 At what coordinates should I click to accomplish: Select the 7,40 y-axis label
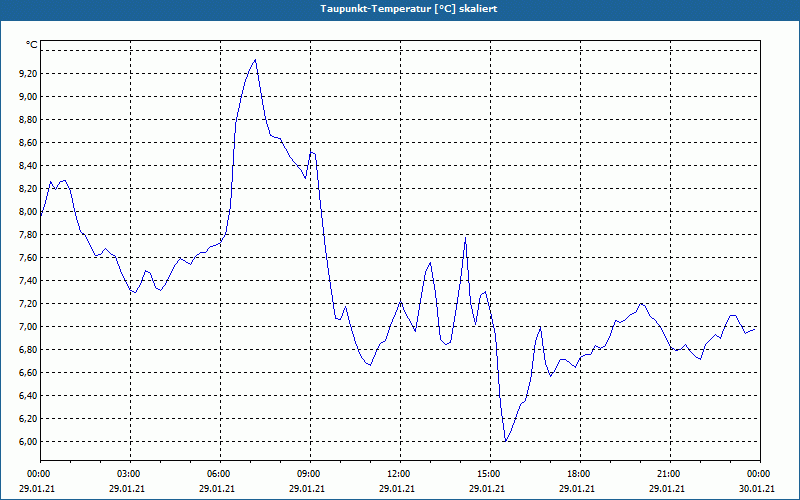coord(28,281)
